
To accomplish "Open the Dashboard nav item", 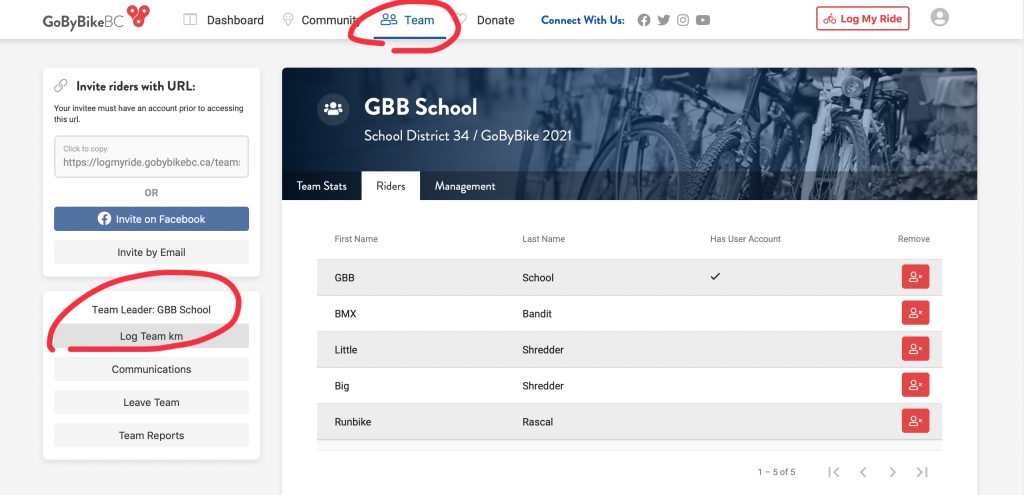I will pos(223,20).
